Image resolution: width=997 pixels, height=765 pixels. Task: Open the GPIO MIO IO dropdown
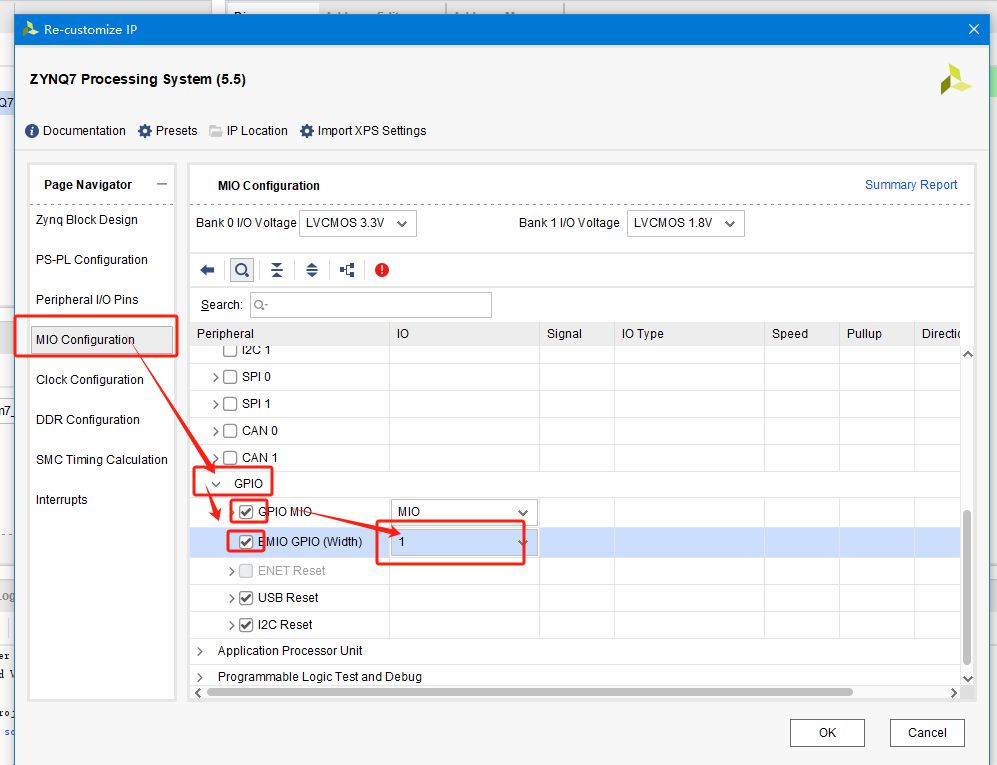click(x=464, y=512)
